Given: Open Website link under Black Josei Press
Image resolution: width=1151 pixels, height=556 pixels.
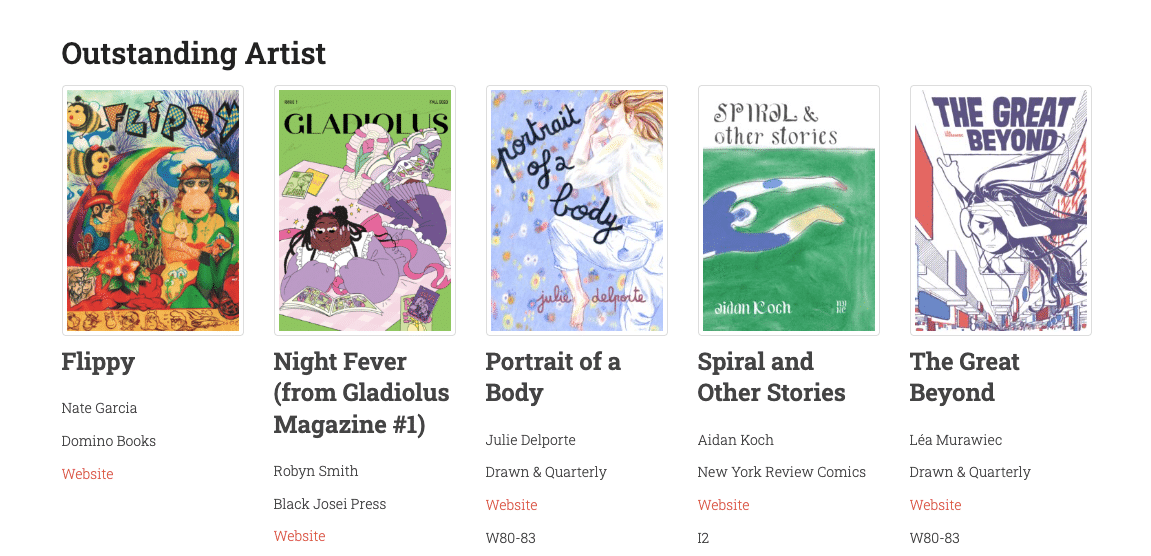Looking at the screenshot, I should point(299,536).
